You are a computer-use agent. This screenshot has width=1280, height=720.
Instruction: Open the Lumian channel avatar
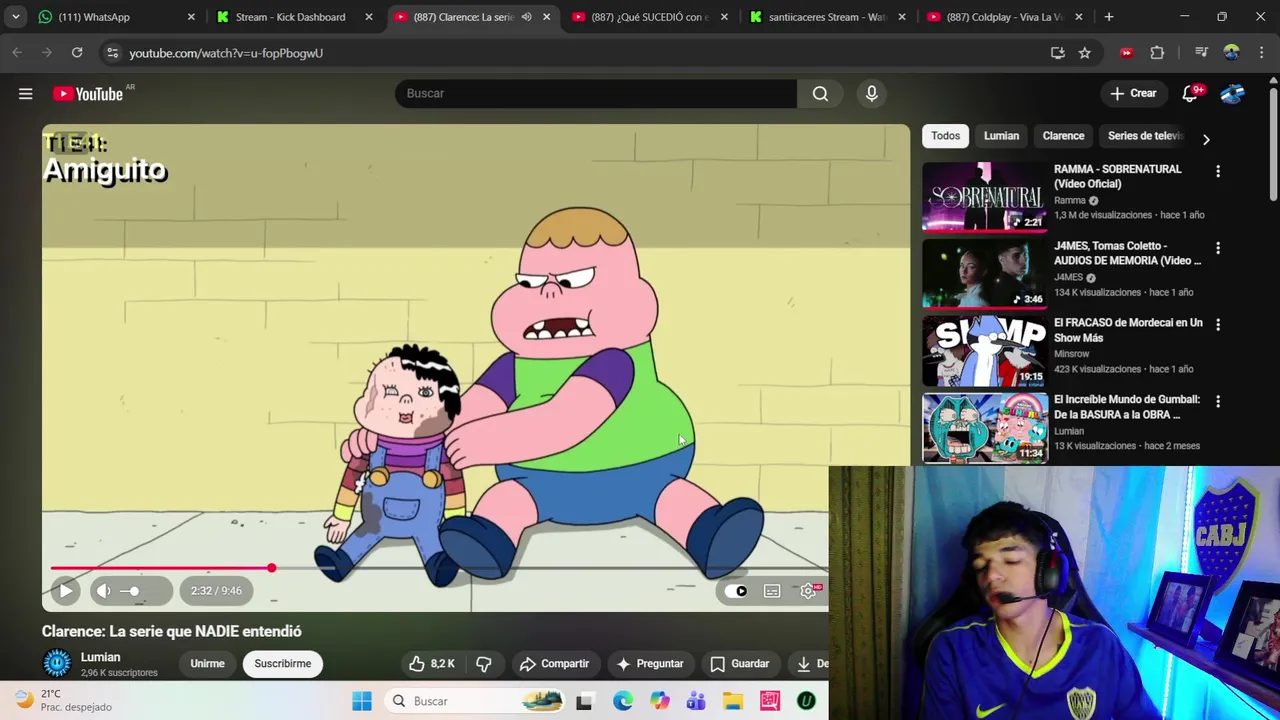coord(57,663)
